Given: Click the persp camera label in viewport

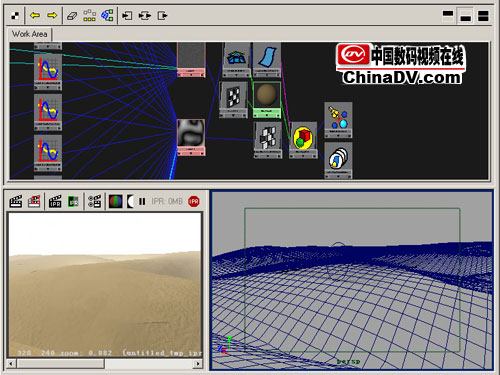Looking at the screenshot, I should (x=349, y=361).
